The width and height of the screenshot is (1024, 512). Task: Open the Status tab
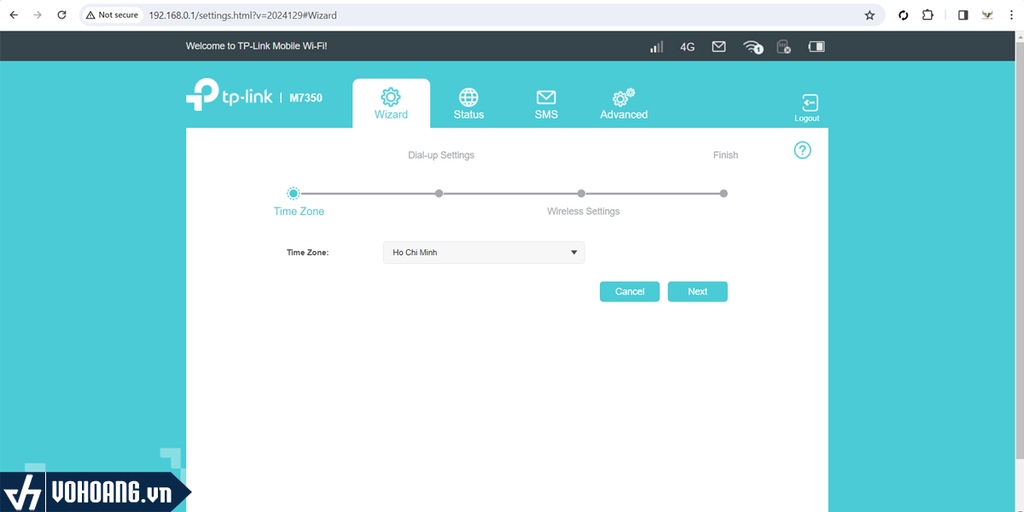click(x=468, y=103)
